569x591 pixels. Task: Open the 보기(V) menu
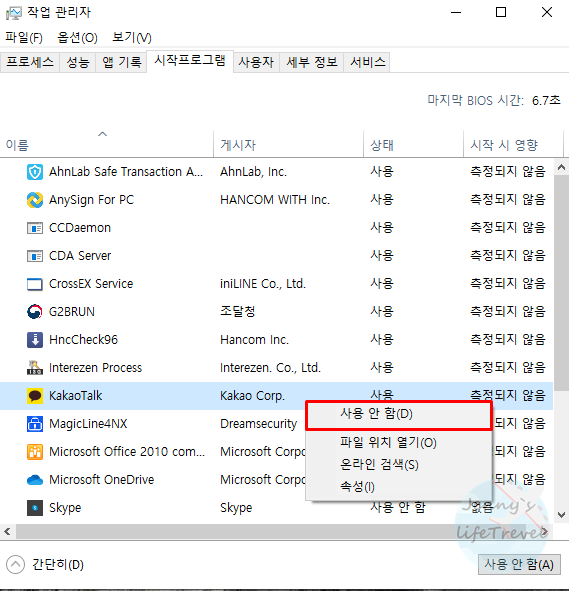point(132,37)
